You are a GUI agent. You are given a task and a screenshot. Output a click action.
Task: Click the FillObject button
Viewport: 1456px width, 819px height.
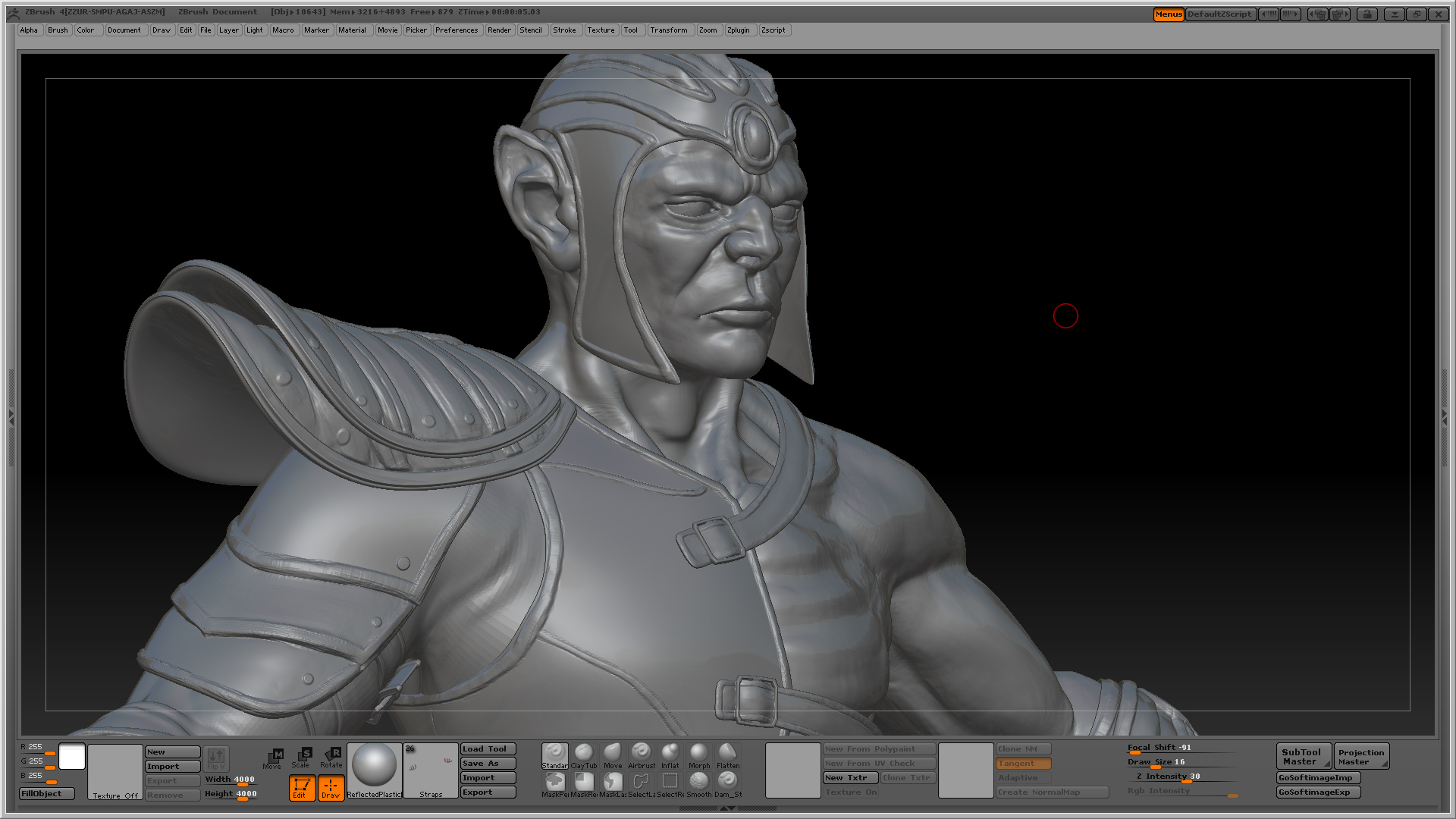(47, 794)
